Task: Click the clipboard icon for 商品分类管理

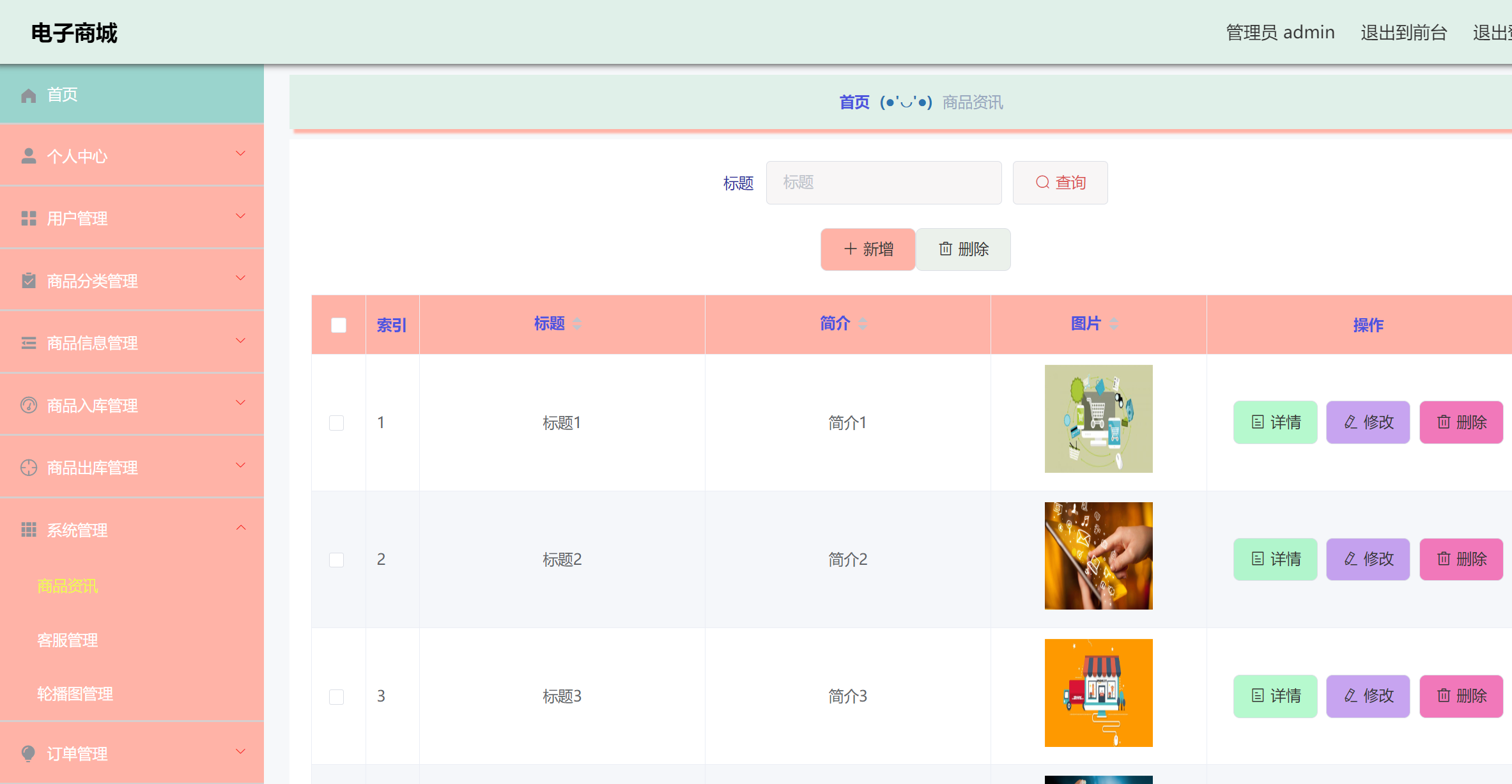Action: point(28,280)
